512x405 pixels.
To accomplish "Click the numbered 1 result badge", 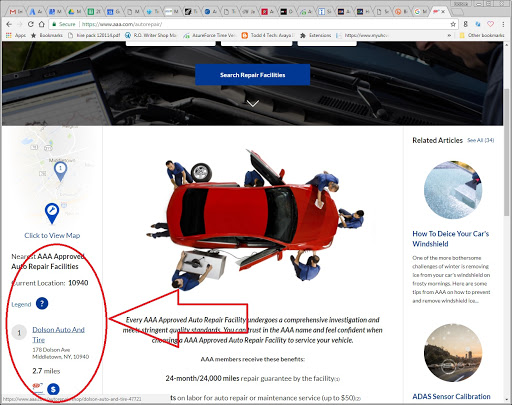I will click(19, 332).
